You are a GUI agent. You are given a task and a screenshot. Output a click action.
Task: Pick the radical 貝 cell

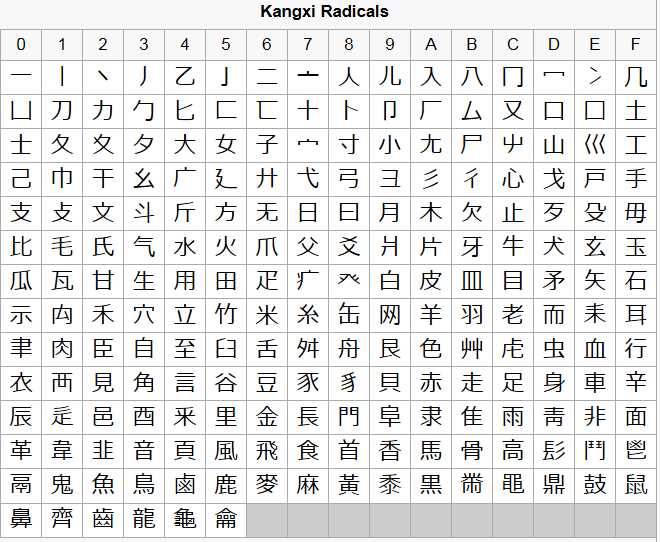[390, 384]
